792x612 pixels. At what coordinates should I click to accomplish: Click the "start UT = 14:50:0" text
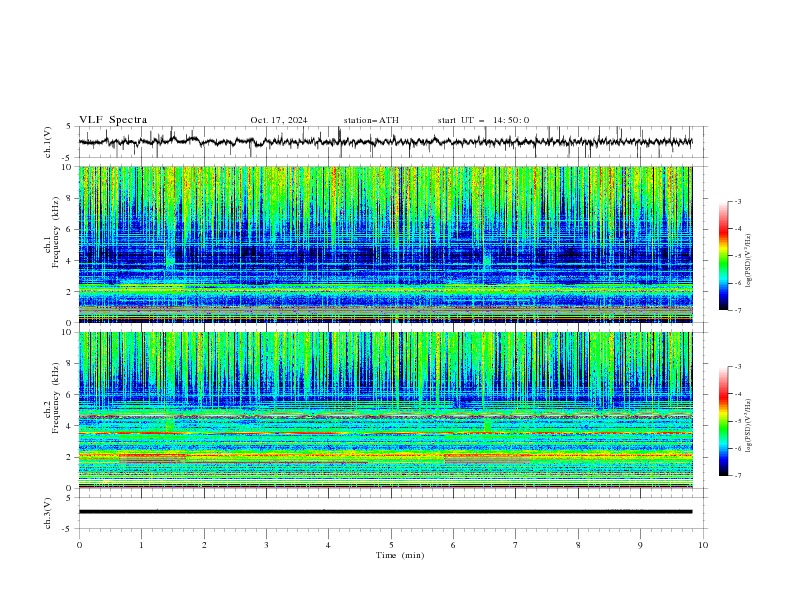tap(483, 120)
